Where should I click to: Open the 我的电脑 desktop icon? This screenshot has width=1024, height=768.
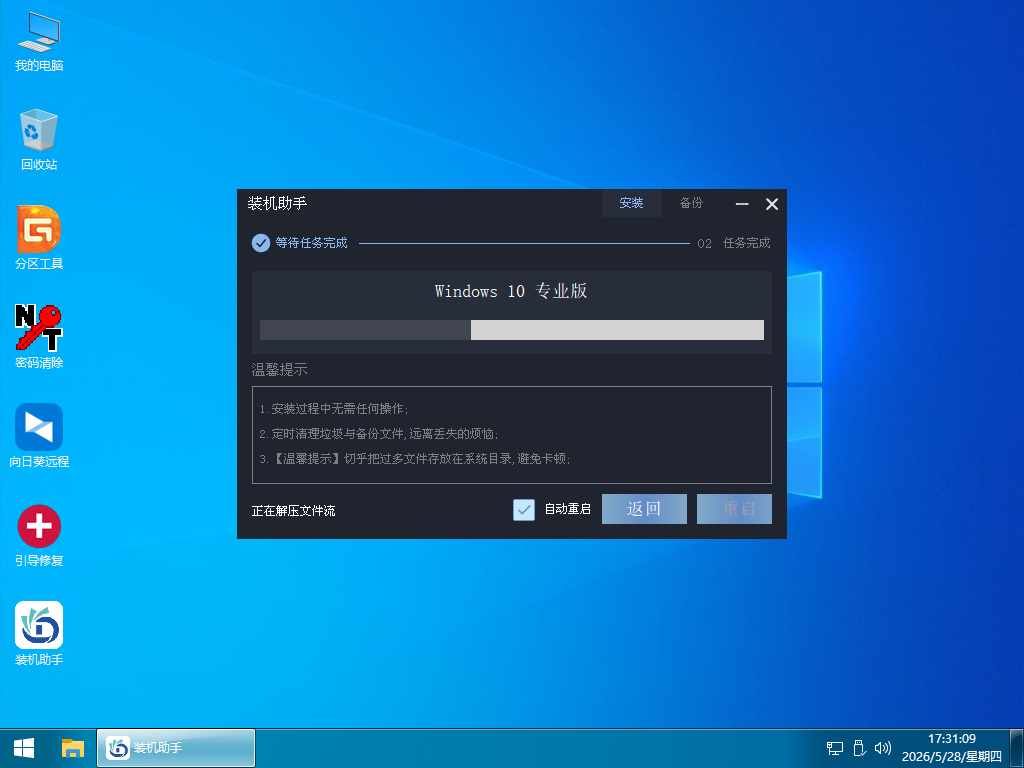click(x=39, y=42)
